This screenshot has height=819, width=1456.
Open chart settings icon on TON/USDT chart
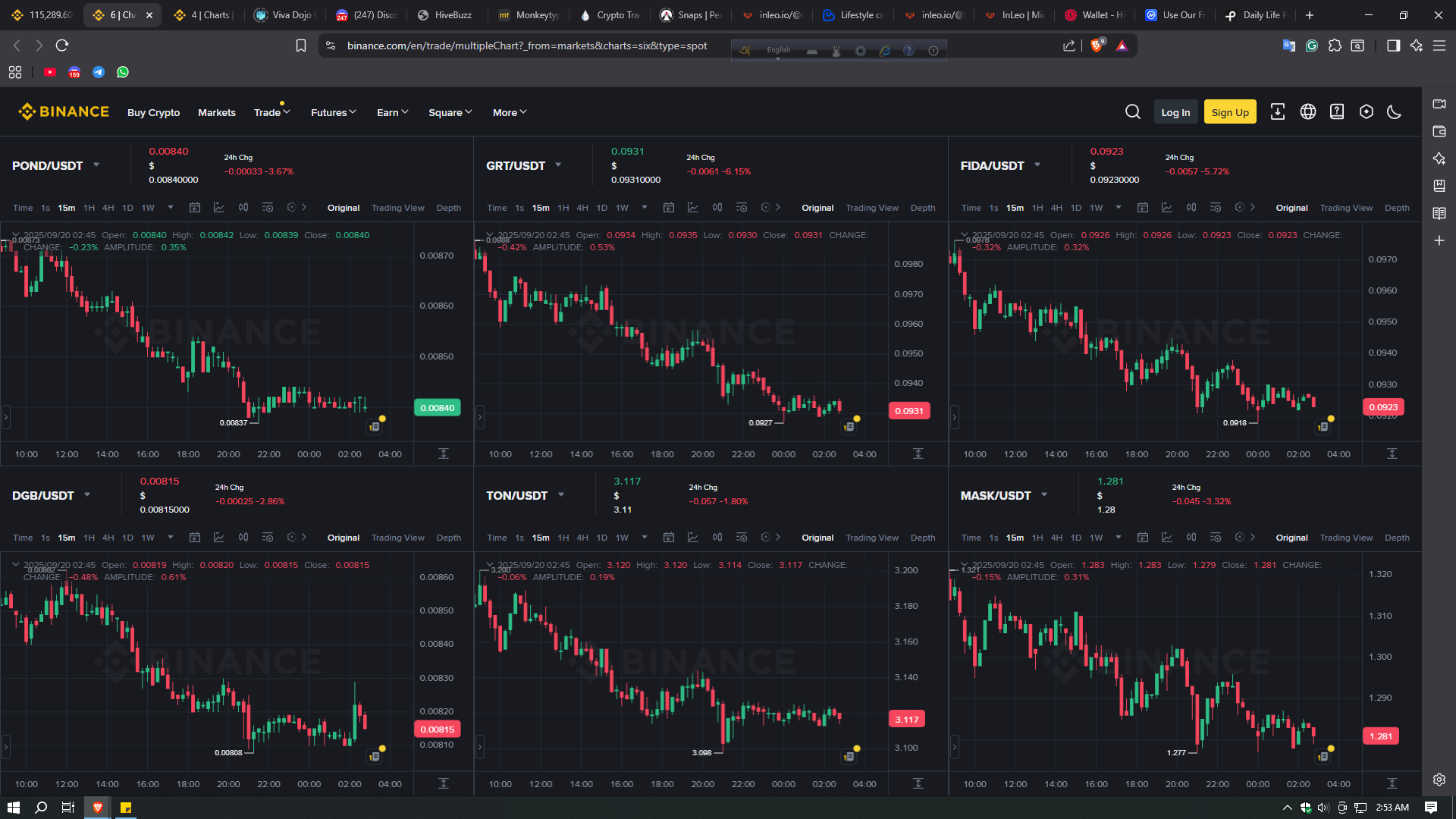pyautogui.click(x=742, y=538)
